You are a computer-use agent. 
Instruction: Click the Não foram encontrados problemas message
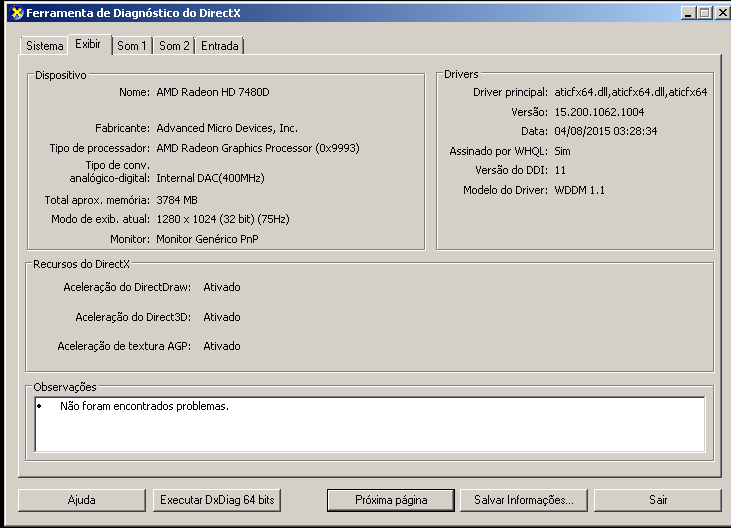[x=144, y=406]
